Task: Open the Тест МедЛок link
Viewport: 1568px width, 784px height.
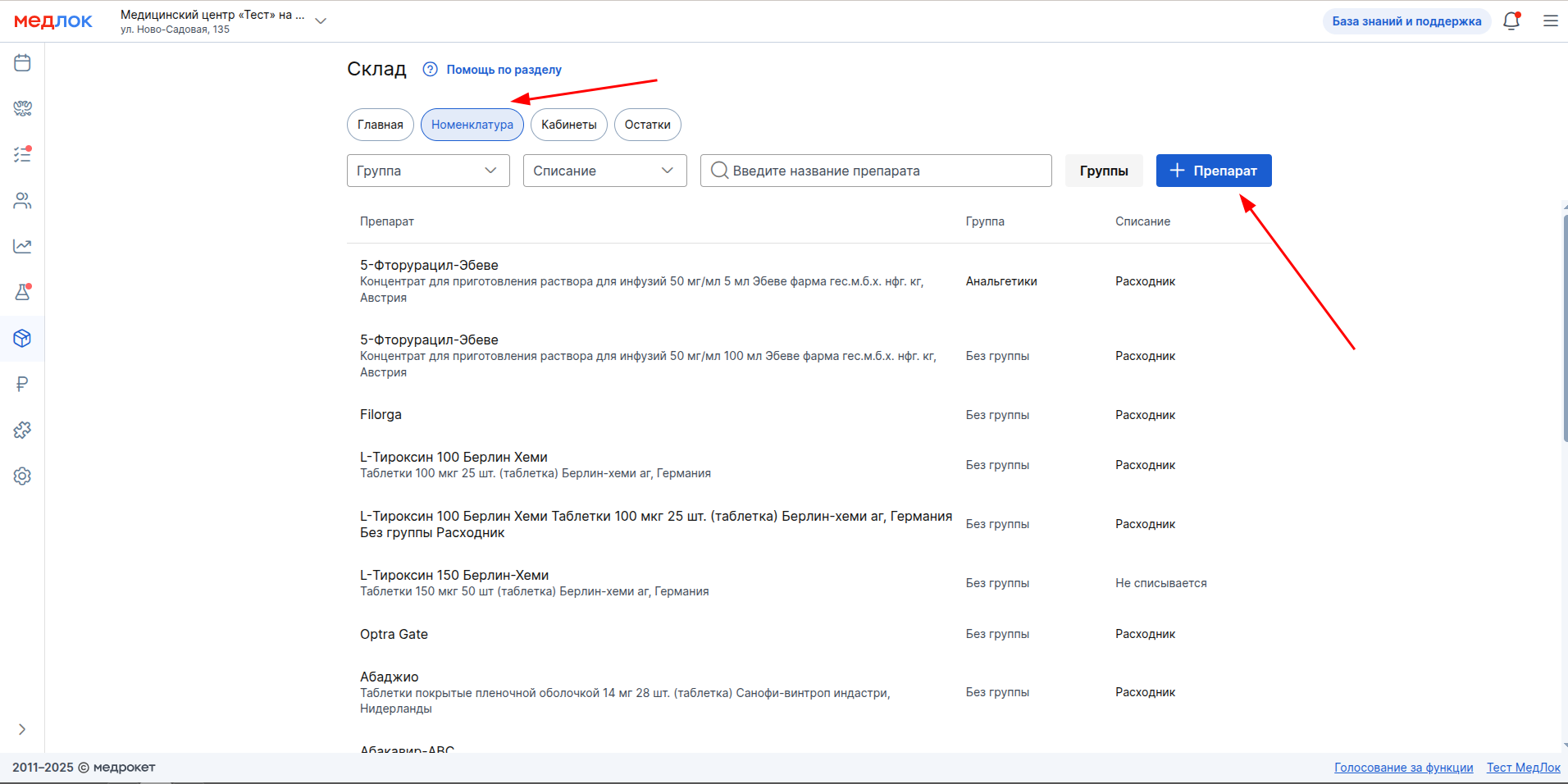Action: 1524,768
